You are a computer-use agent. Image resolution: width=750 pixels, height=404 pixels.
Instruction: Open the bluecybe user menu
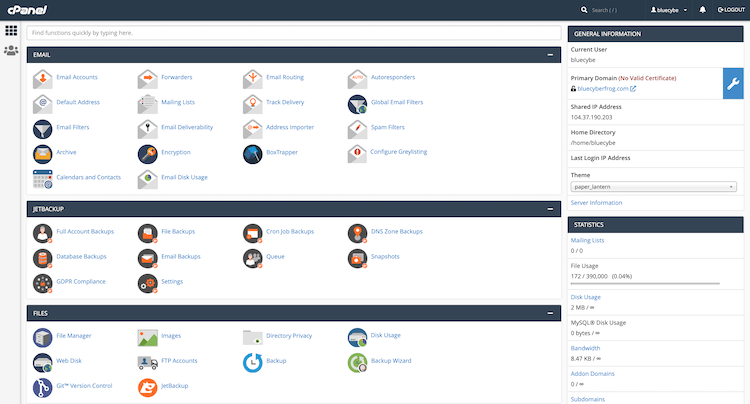pos(669,10)
